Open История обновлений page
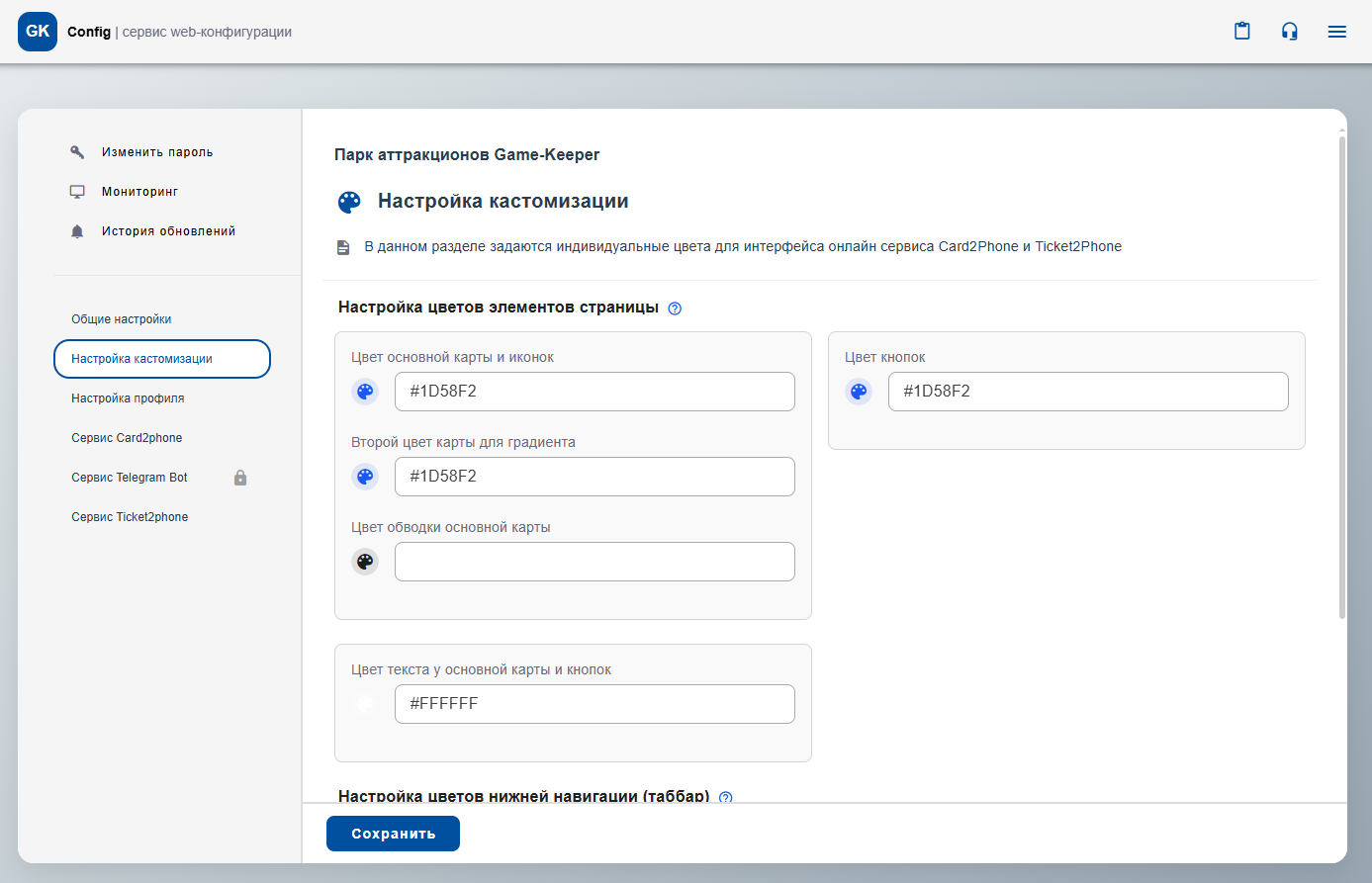Viewport: 1372px width, 883px height. 168,231
